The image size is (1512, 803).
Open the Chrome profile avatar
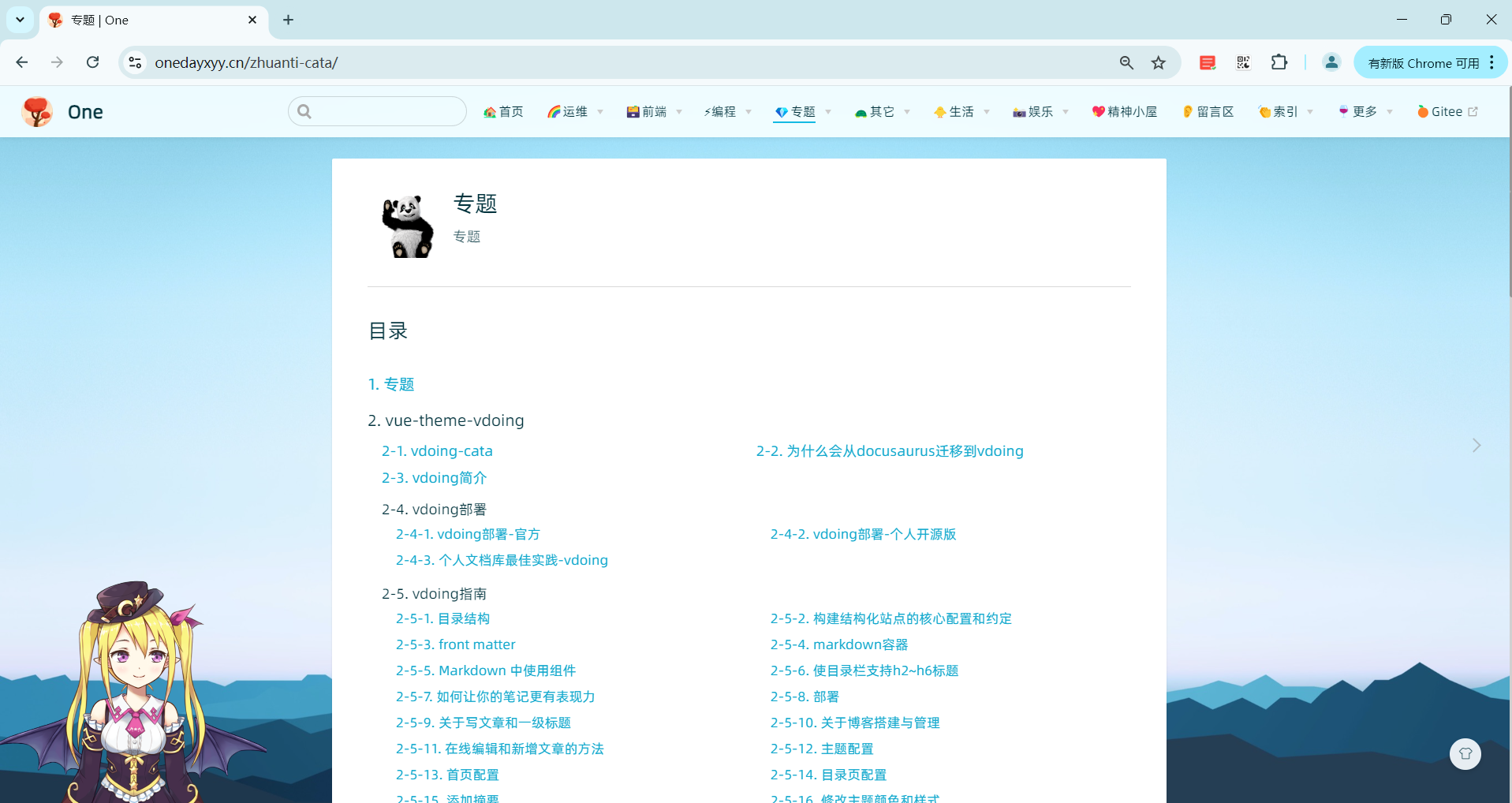(x=1331, y=62)
